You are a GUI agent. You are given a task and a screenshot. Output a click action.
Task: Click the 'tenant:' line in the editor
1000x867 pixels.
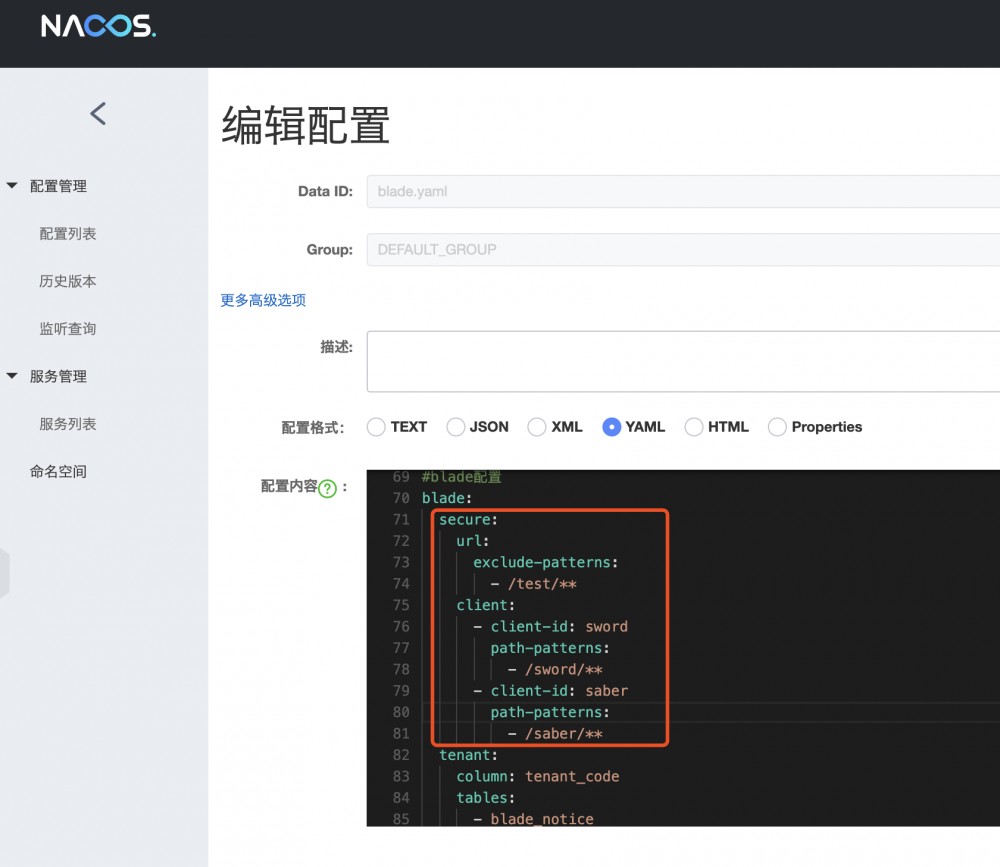click(468, 755)
